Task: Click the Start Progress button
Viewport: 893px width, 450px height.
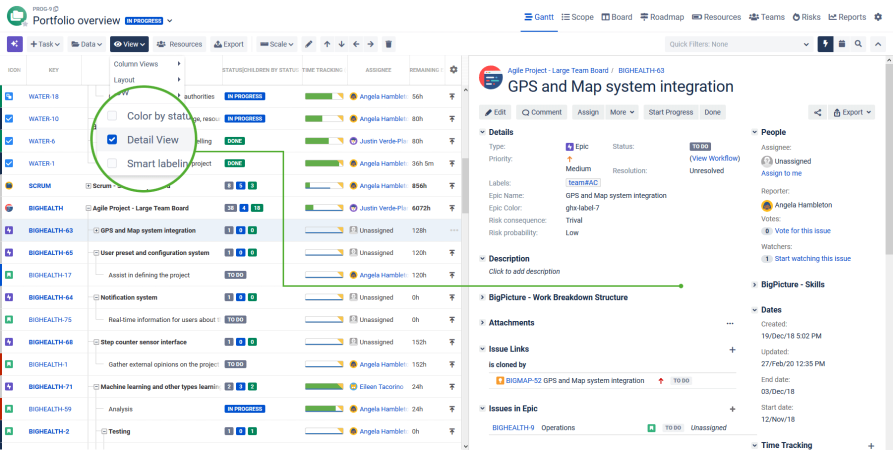Action: (x=670, y=112)
